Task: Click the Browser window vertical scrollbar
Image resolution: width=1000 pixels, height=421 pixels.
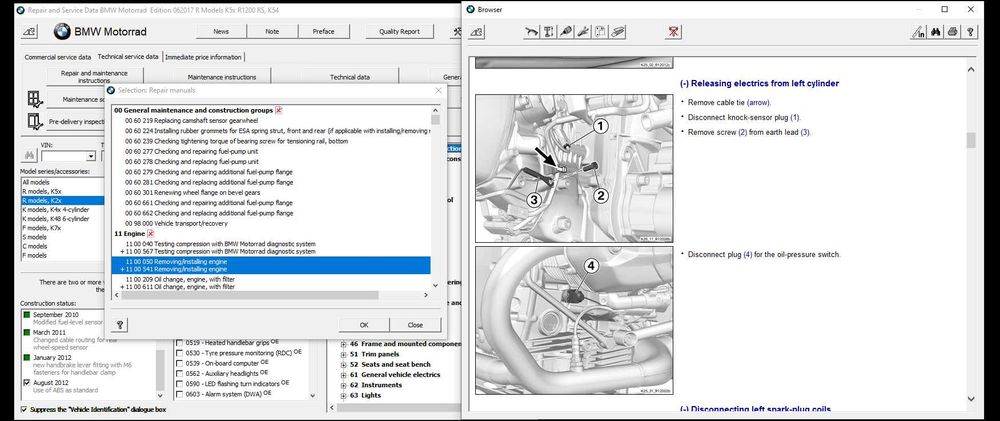Action: (970, 140)
